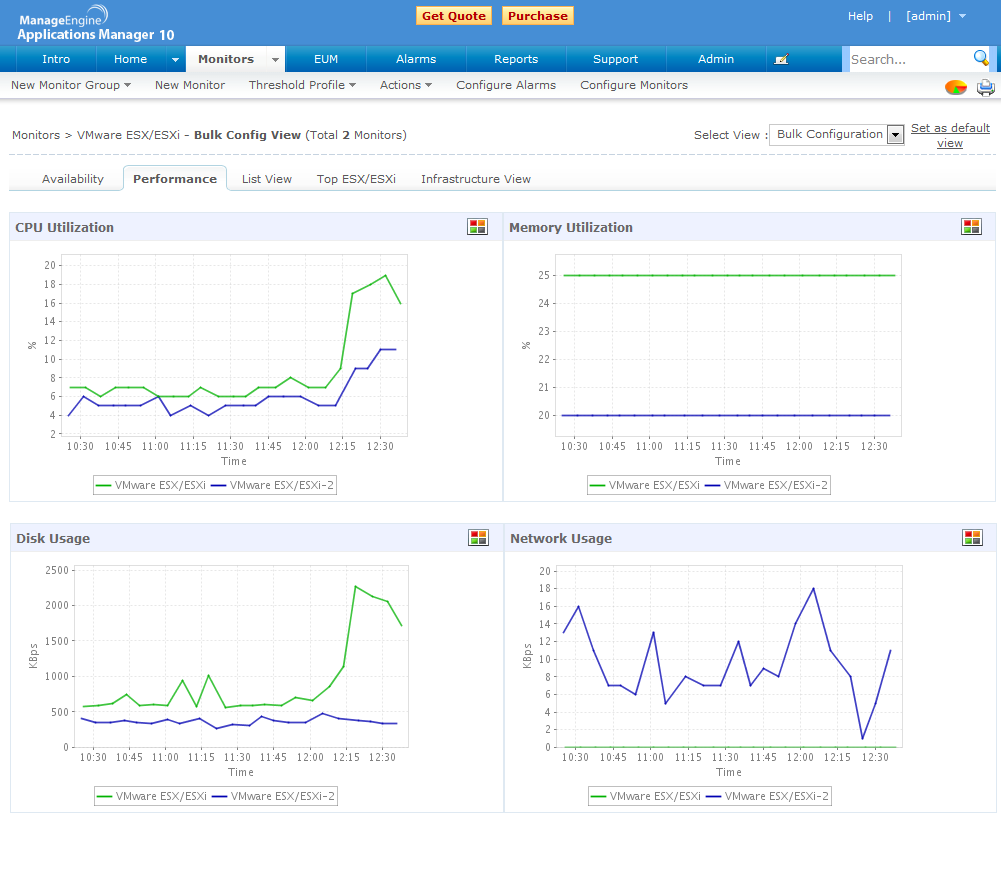The width and height of the screenshot is (1006, 869).
Task: Click the printer icon
Action: [985, 87]
